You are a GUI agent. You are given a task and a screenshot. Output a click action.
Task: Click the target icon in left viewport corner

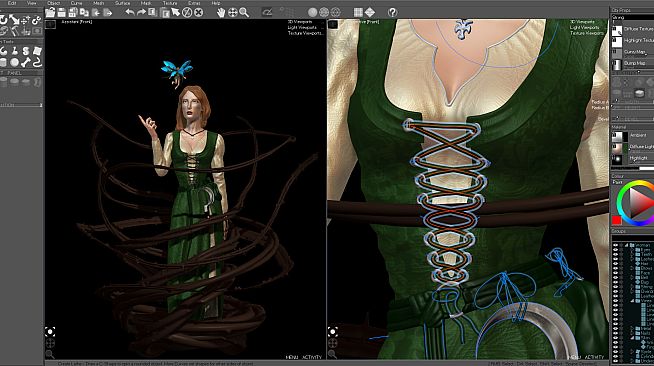(x=50, y=332)
